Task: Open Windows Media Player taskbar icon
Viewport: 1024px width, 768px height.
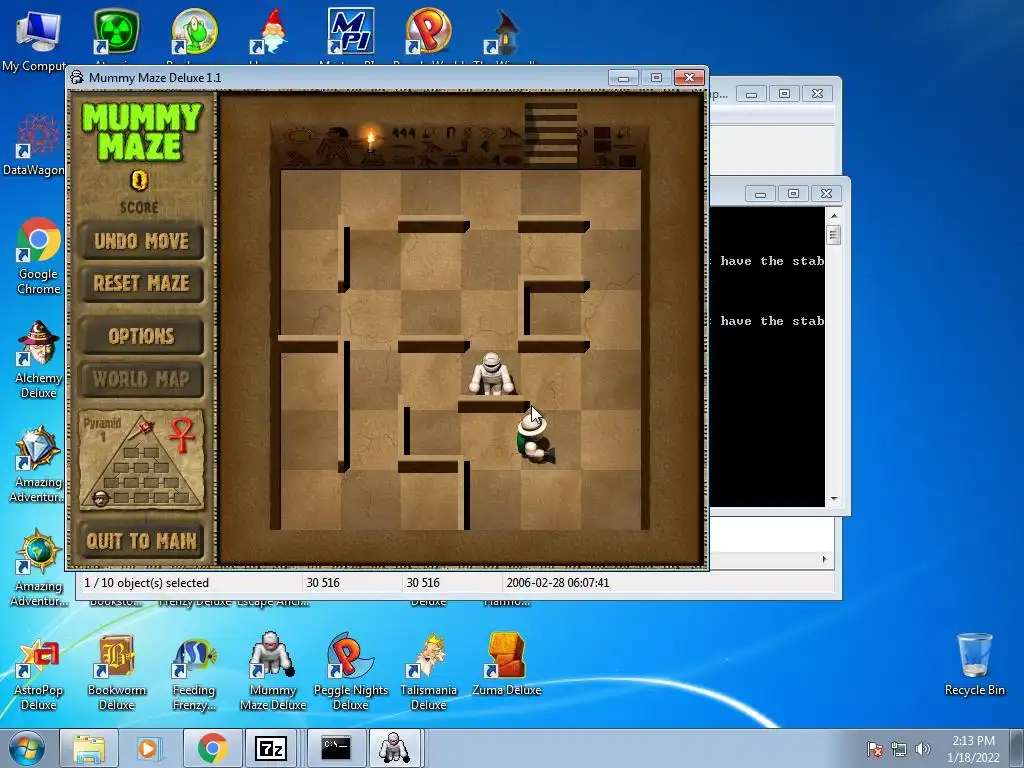Action: (149, 748)
